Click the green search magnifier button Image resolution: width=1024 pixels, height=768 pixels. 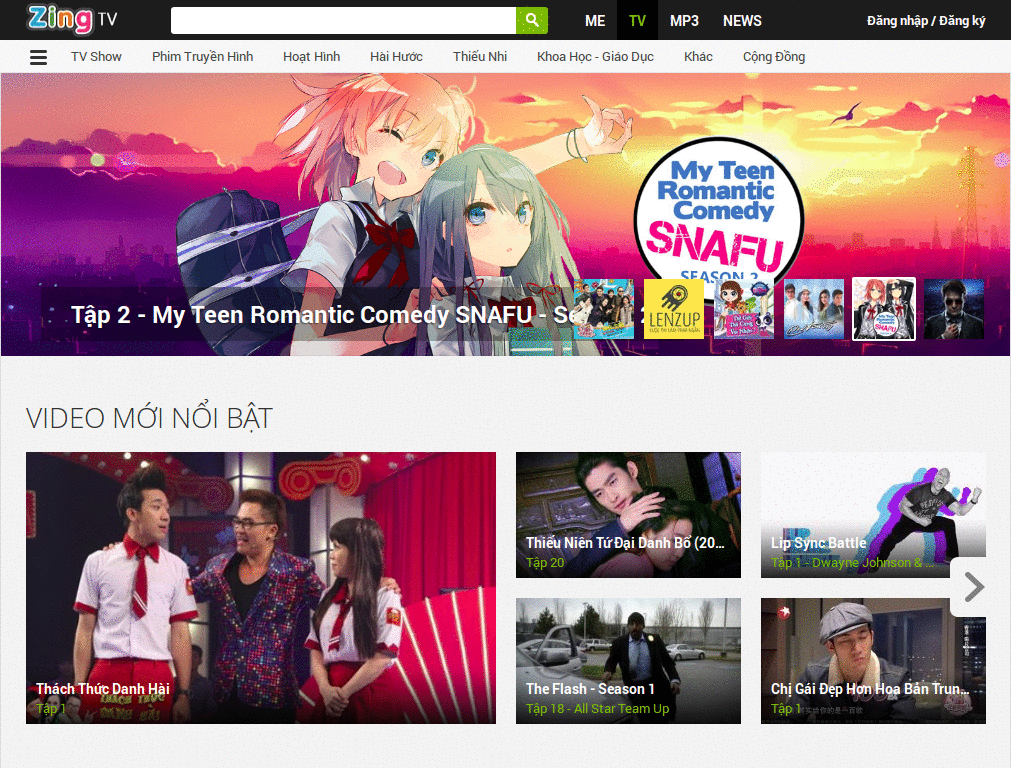[x=532, y=20]
